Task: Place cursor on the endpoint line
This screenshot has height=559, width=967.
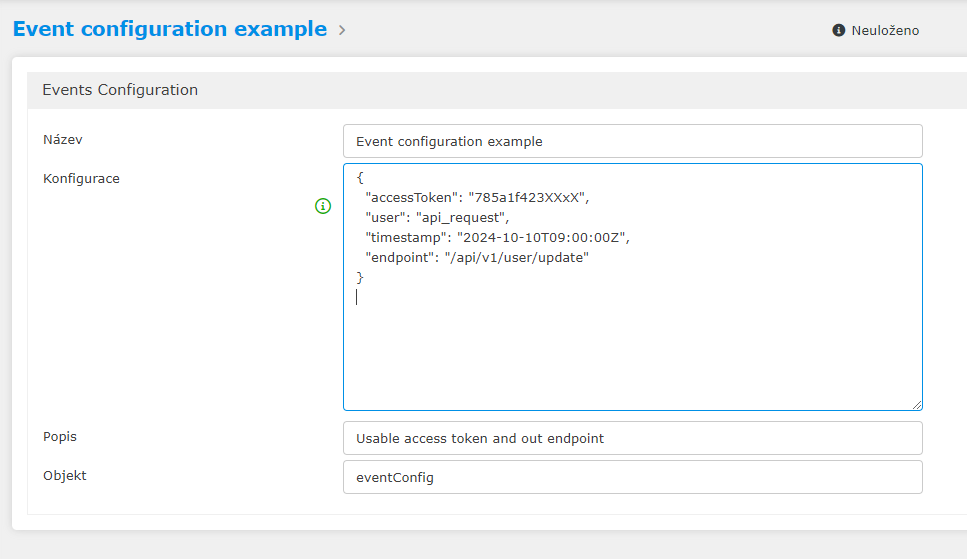Action: point(477,257)
